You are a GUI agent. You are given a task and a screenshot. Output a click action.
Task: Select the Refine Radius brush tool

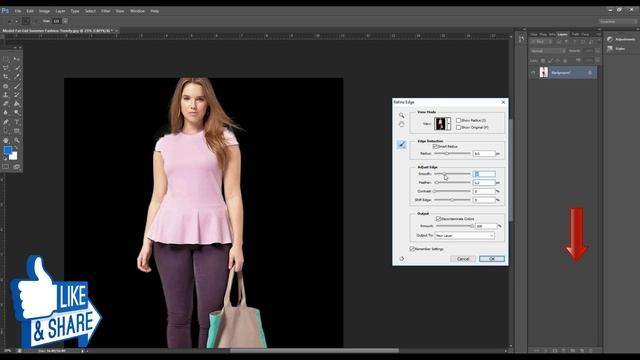(402, 144)
